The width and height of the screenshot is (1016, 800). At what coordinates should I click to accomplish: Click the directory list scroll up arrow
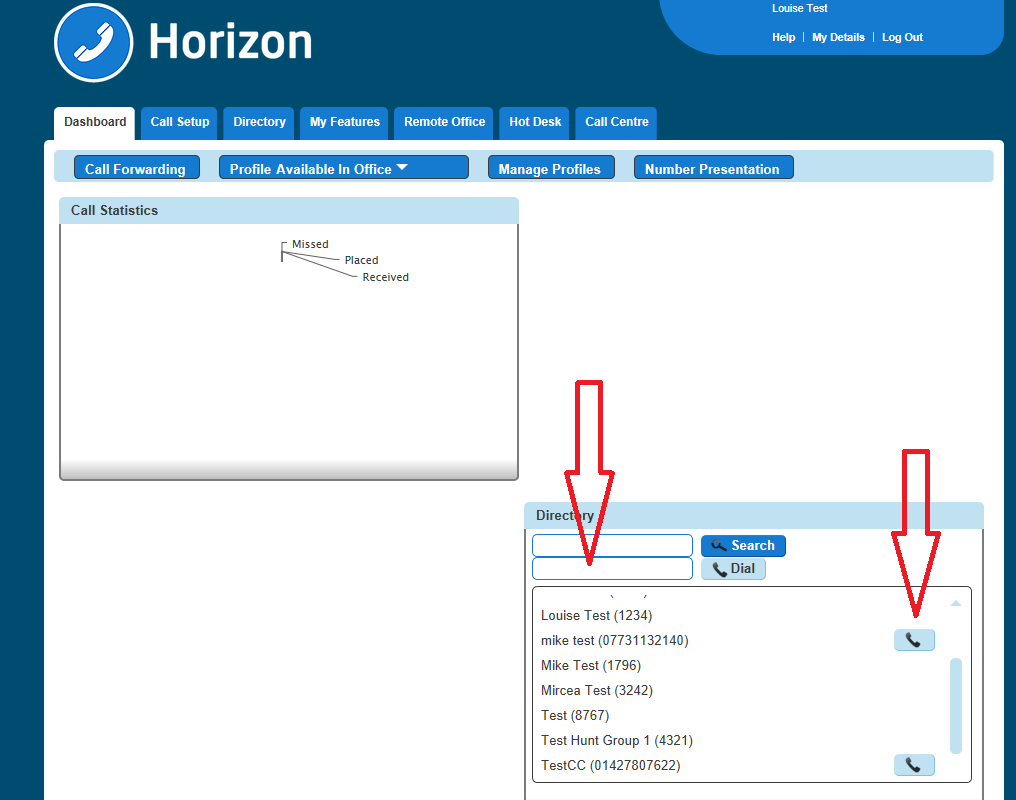tap(956, 603)
